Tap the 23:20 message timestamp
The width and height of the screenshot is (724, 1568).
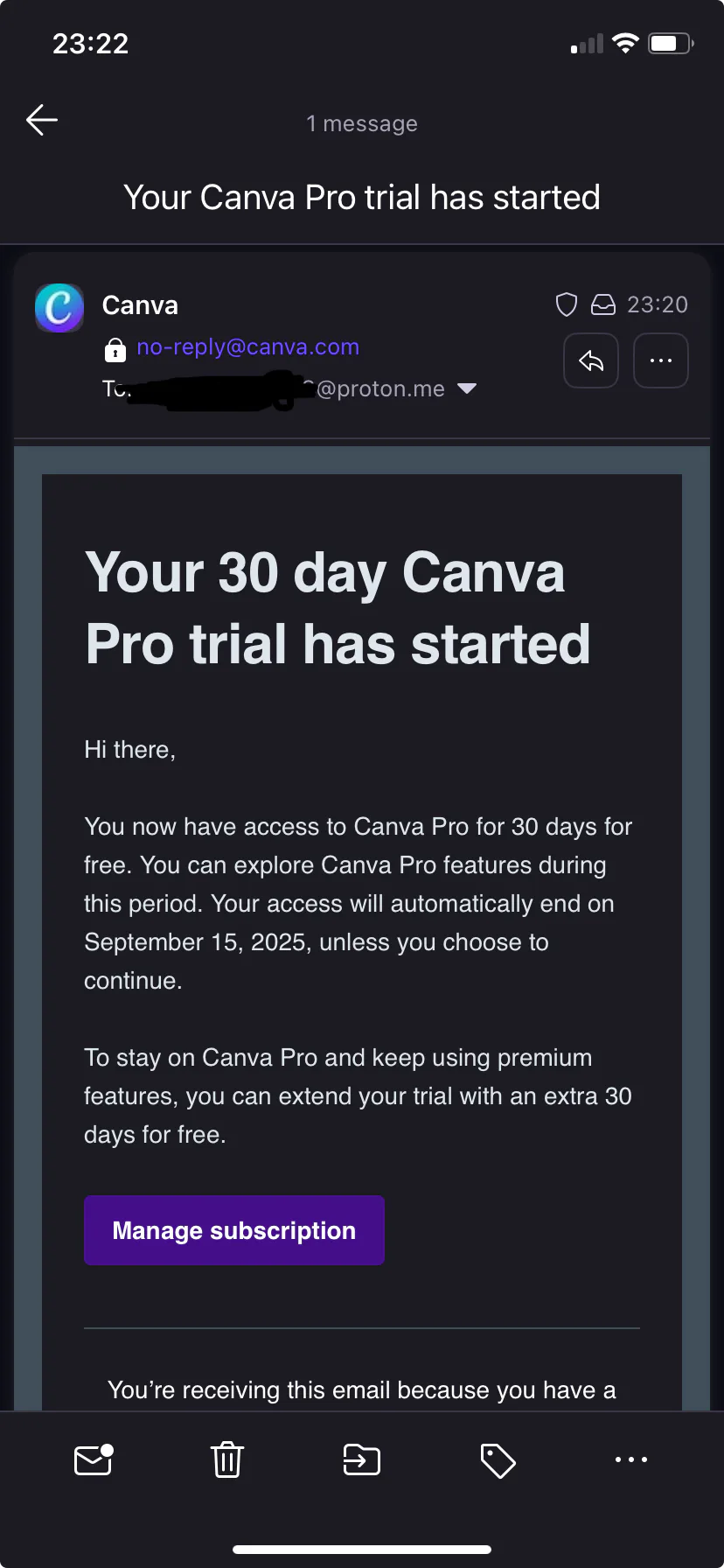pos(658,304)
